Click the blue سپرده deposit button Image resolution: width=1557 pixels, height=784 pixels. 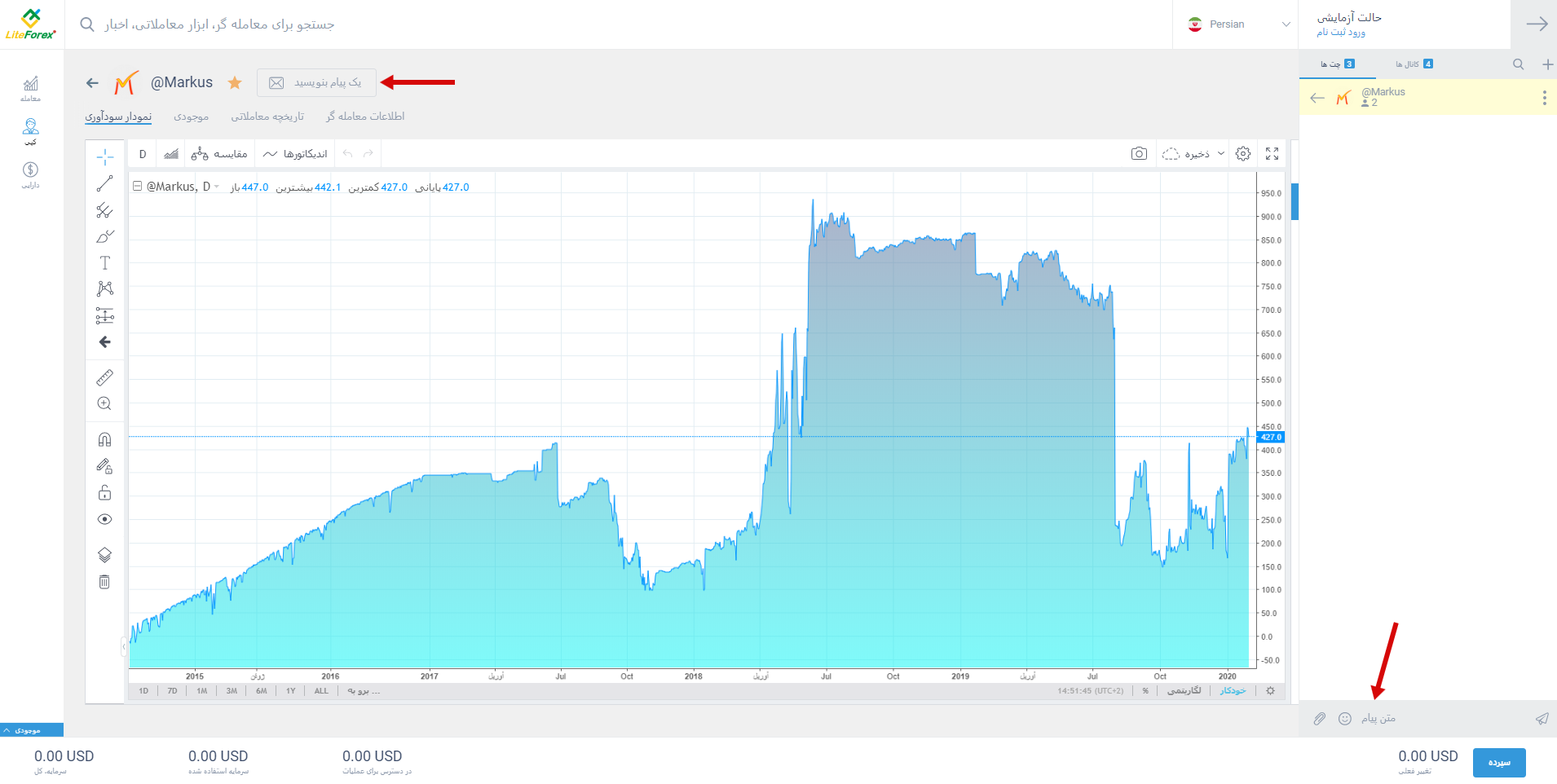pyautogui.click(x=1499, y=763)
